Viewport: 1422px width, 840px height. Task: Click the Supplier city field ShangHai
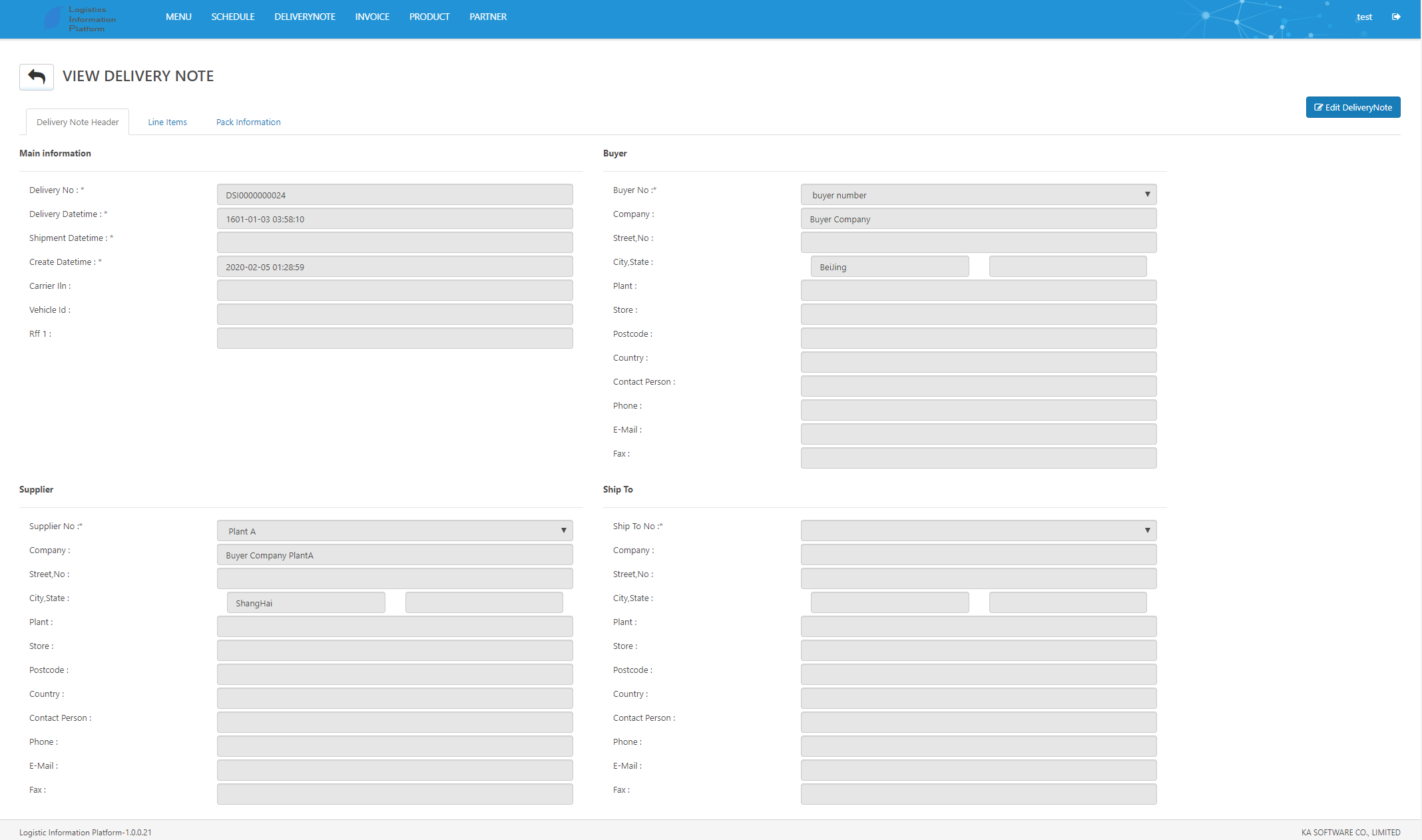pyautogui.click(x=306, y=602)
